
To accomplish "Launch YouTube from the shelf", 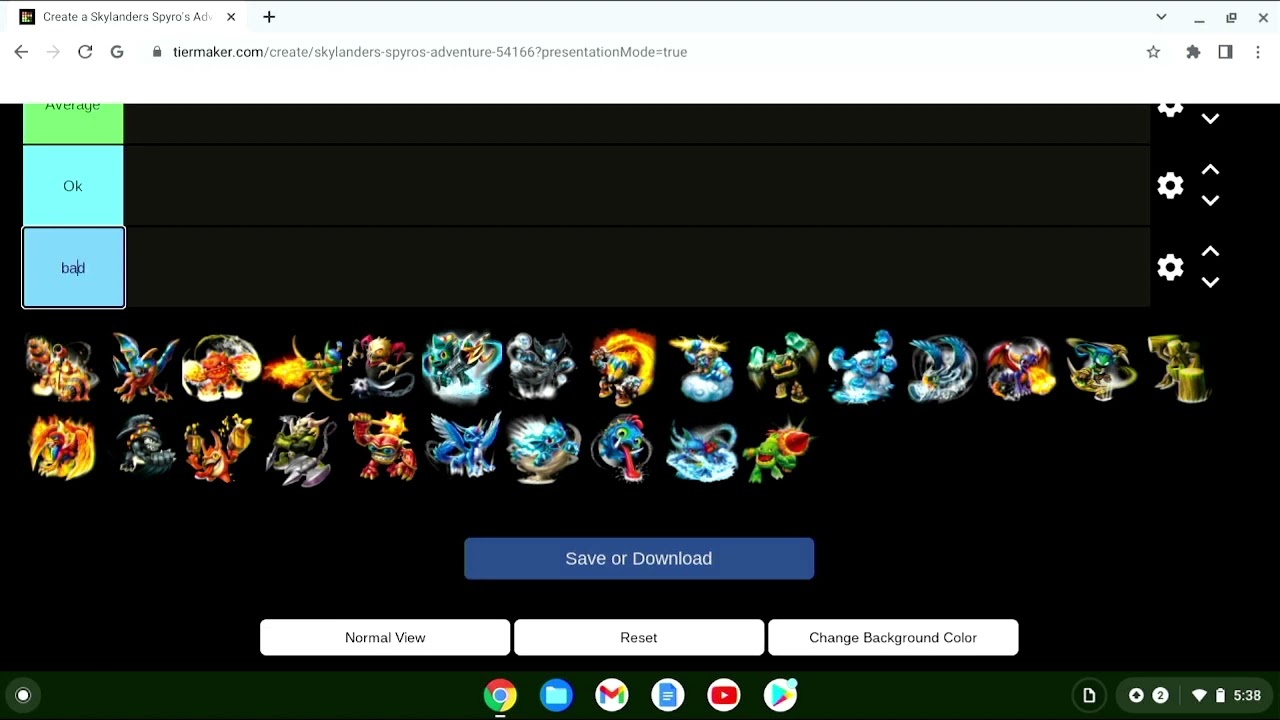I will coord(724,695).
